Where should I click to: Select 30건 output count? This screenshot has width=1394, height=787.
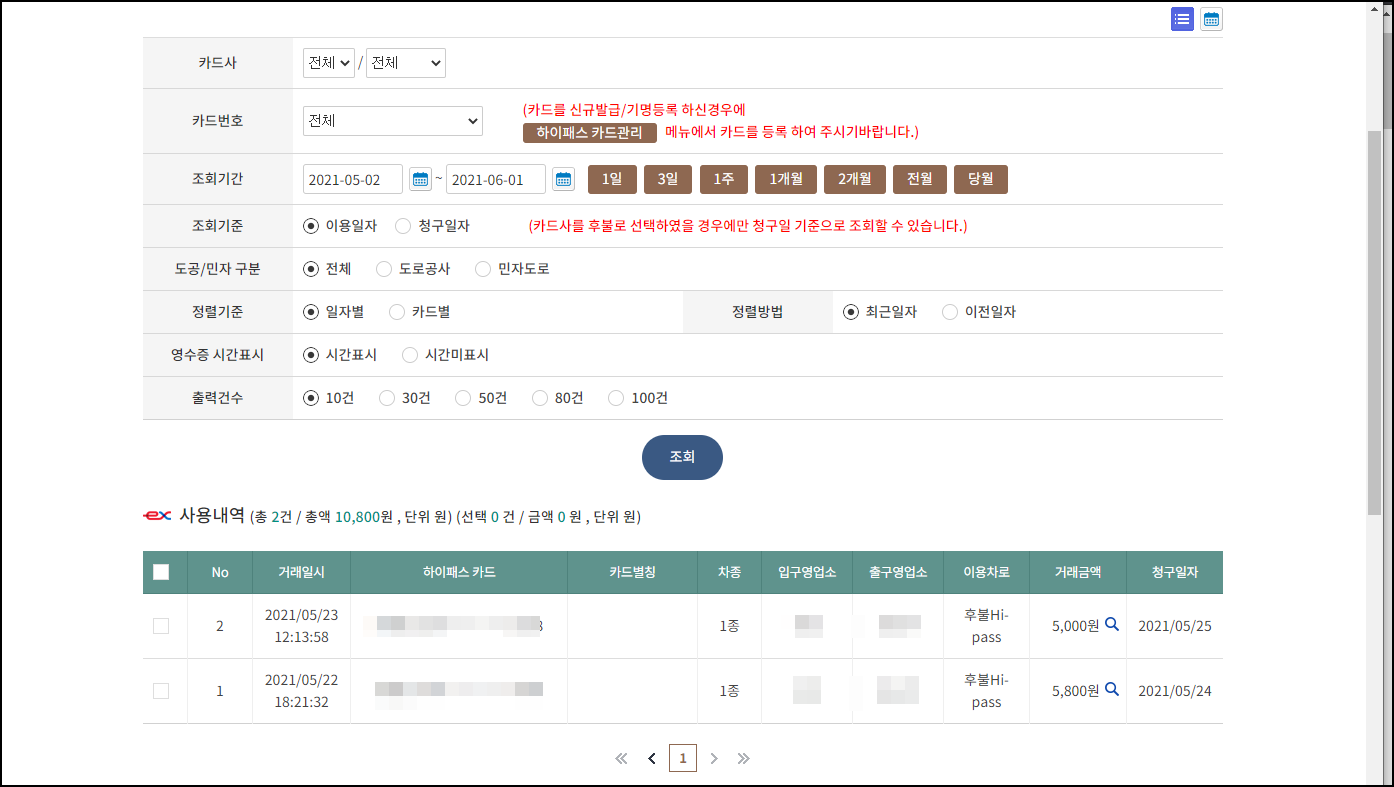point(387,398)
